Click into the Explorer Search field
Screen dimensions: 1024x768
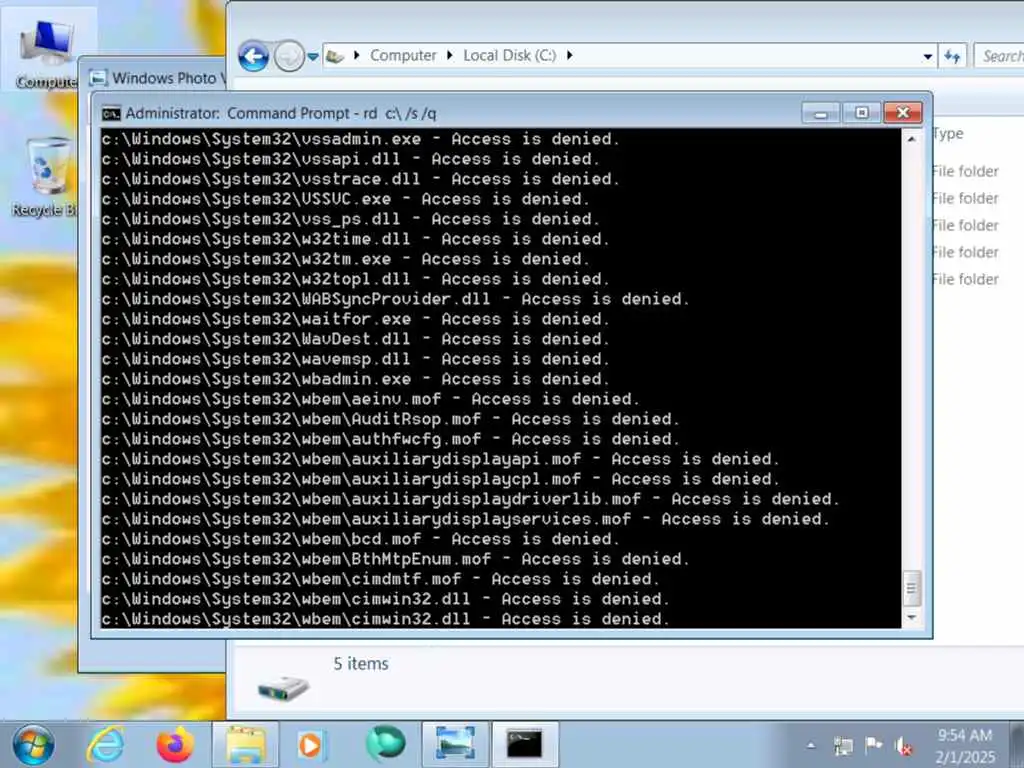tap(999, 56)
